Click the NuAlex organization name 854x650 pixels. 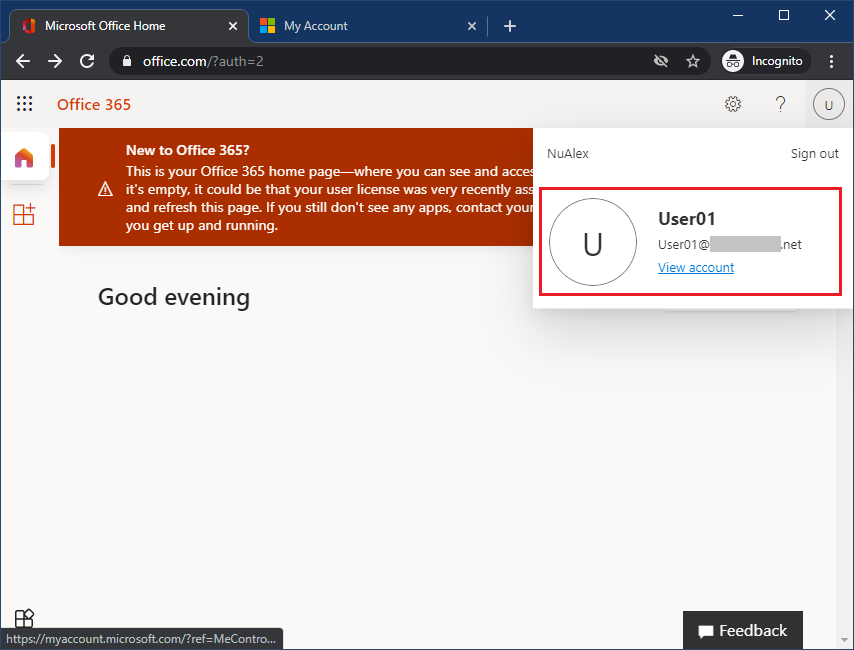click(x=568, y=154)
